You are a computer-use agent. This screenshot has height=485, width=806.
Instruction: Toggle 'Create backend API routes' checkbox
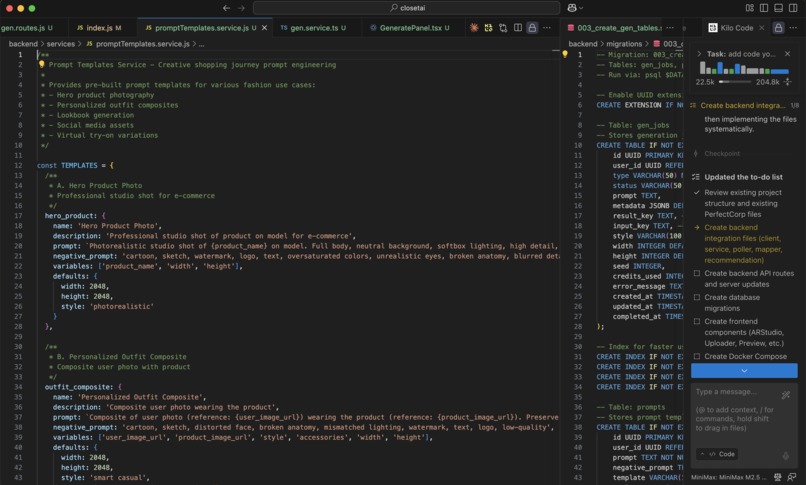pos(697,273)
